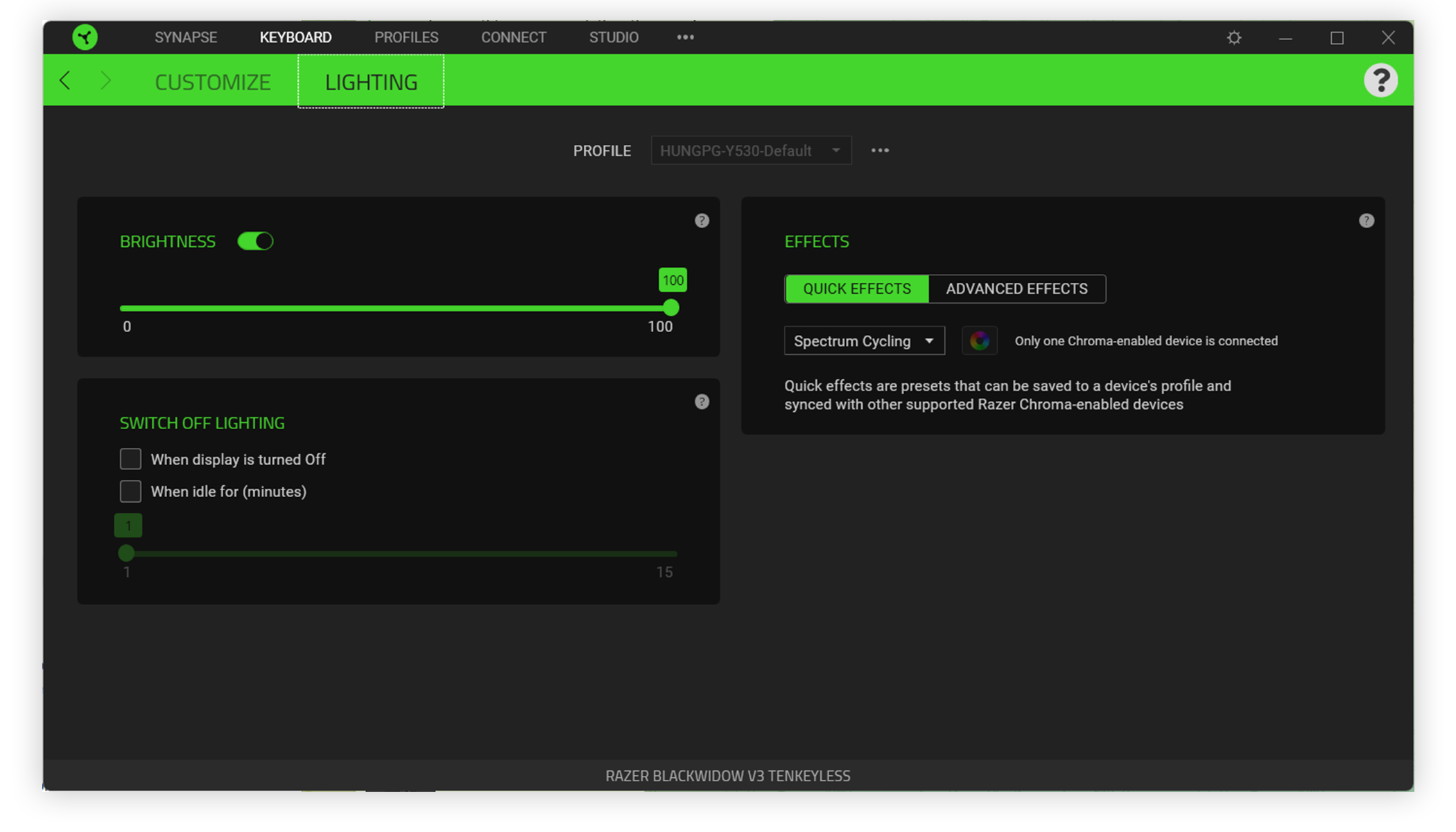The image size is (1456, 832).
Task: Switch to SYNAPSE tab
Action: tap(186, 37)
